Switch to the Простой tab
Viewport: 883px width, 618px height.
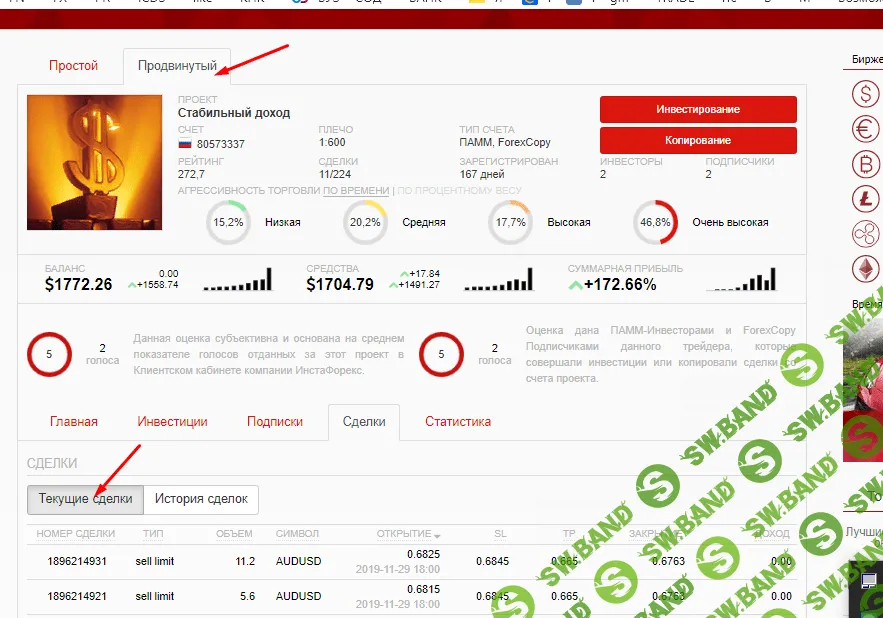[x=74, y=66]
